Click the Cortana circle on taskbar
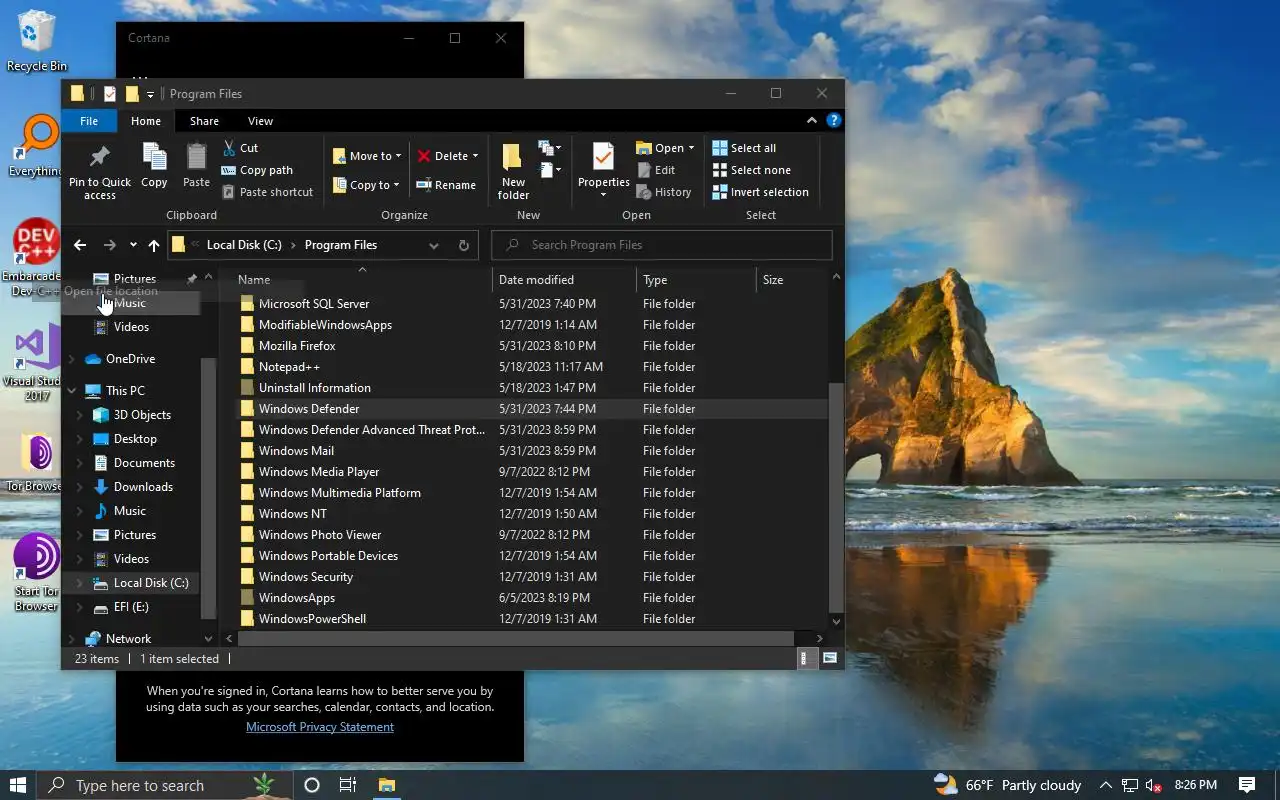The image size is (1280, 800). (x=311, y=785)
